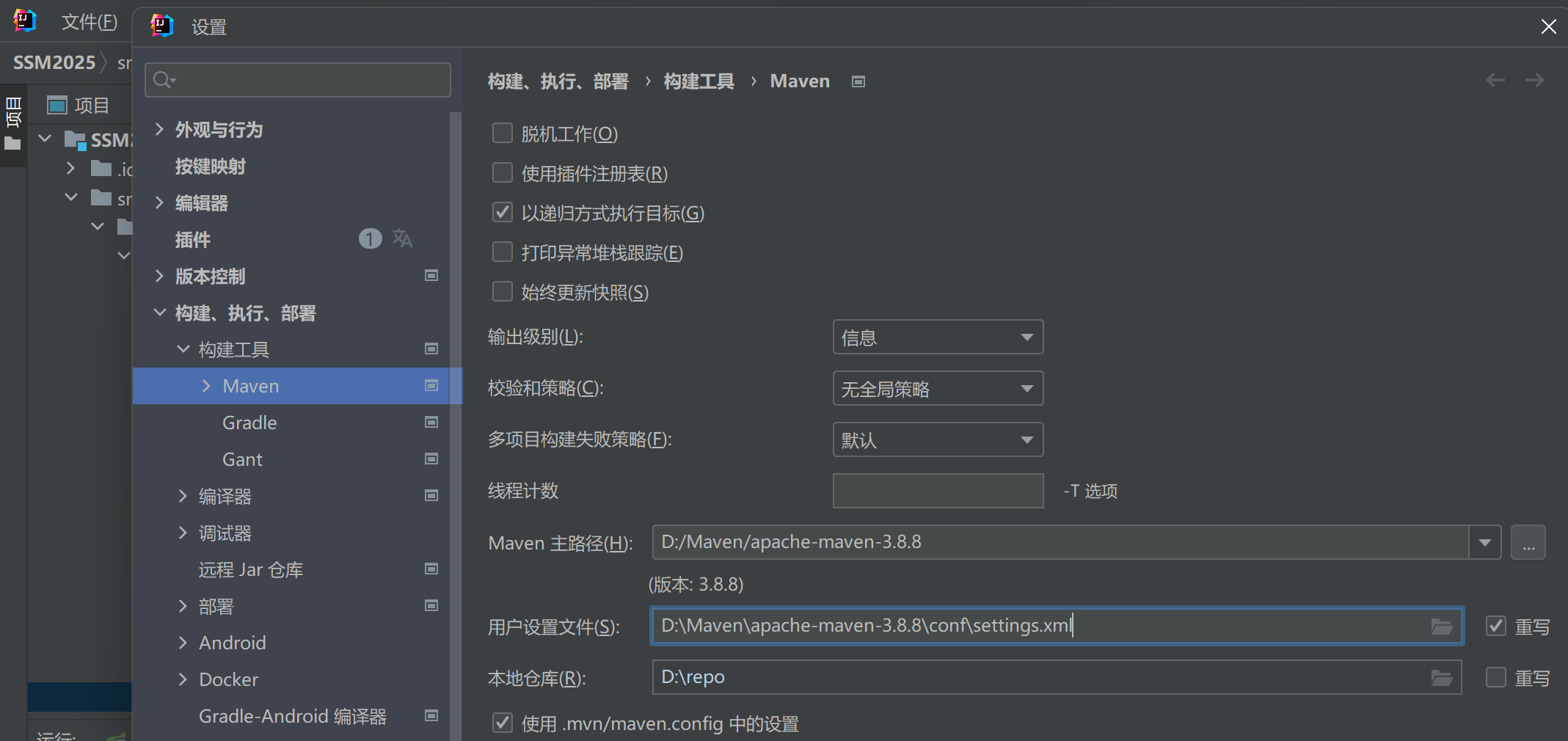Image resolution: width=1568 pixels, height=741 pixels.
Task: Click the IntelliJ IDEA logo in the title bar
Action: coord(161,25)
